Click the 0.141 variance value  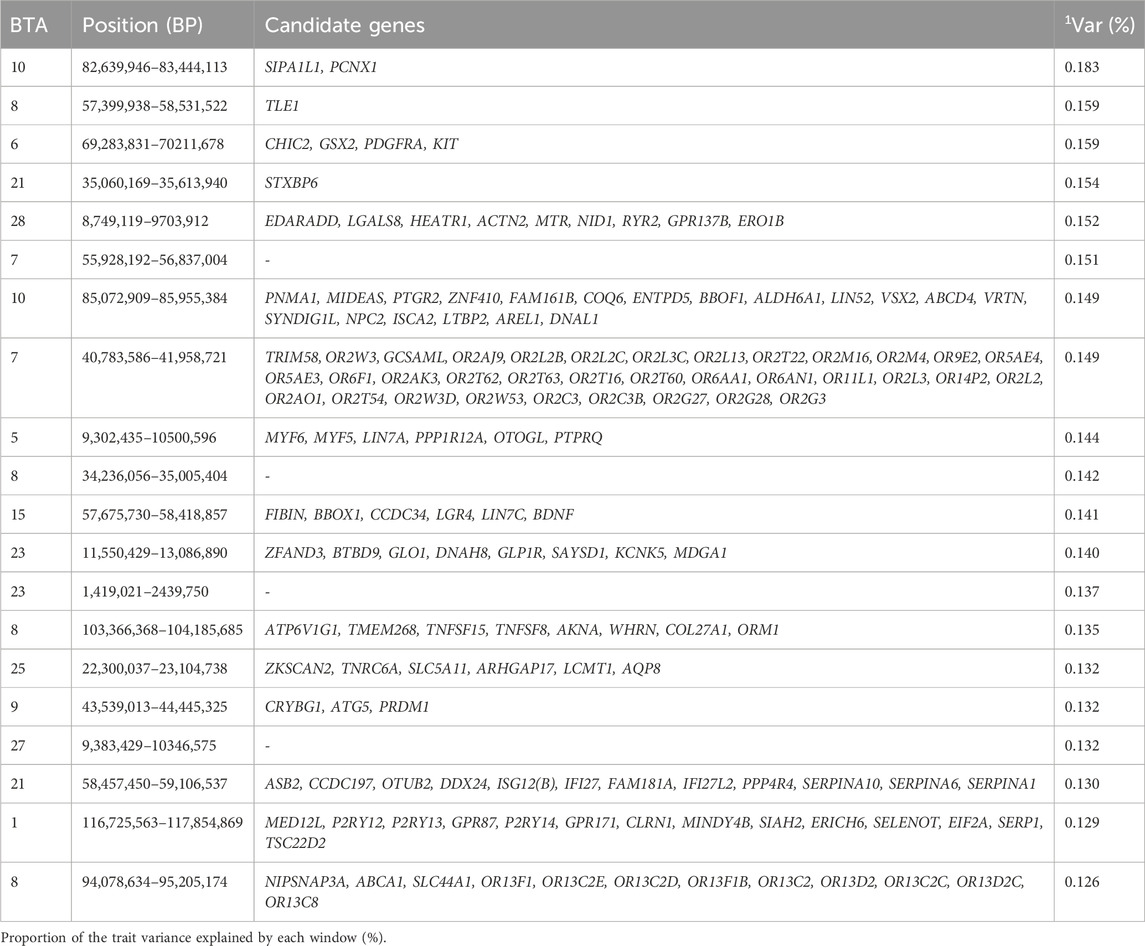pos(1081,515)
